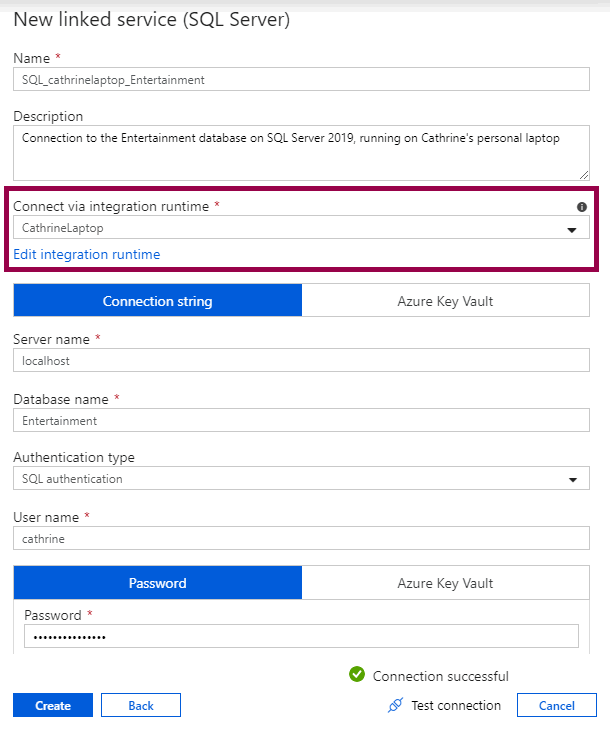The height and width of the screenshot is (730, 610).
Task: Focus the Description text area
Action: click(x=301, y=151)
